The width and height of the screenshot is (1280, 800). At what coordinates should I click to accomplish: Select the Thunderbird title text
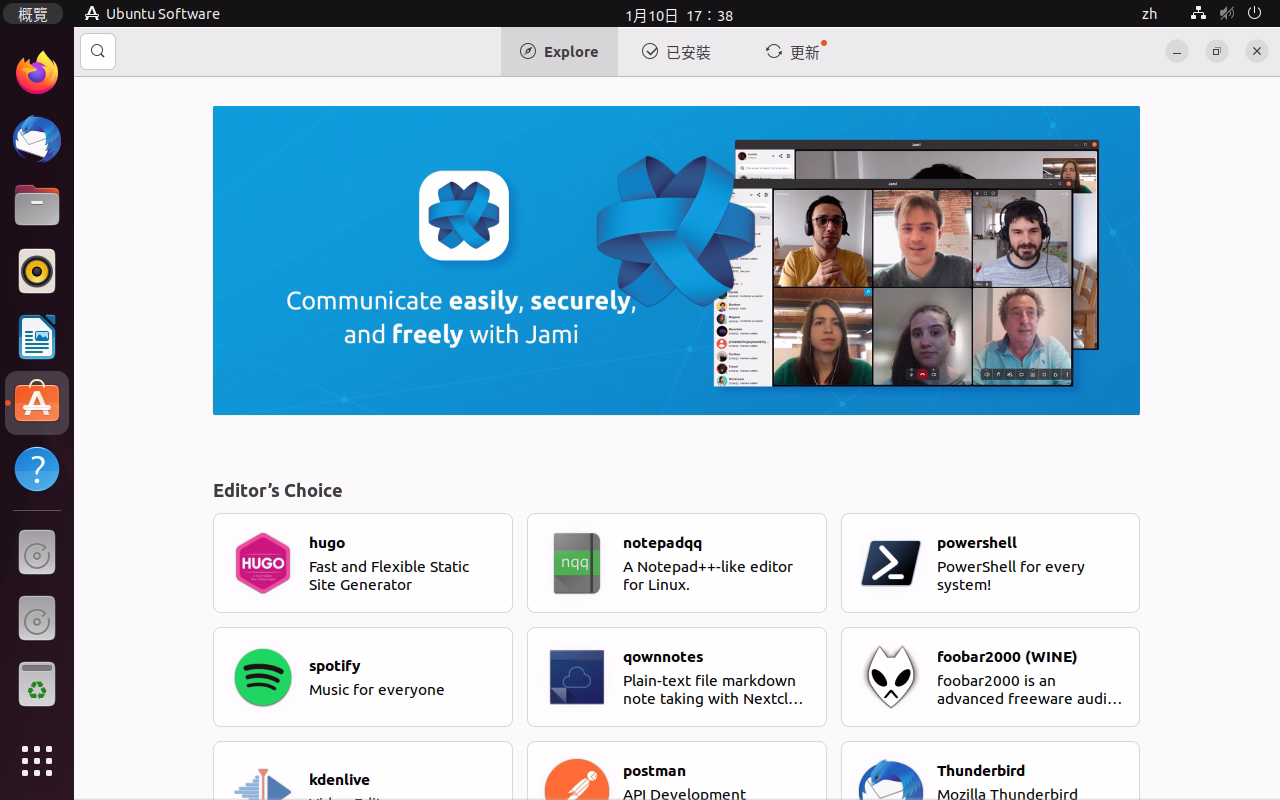[981, 771]
